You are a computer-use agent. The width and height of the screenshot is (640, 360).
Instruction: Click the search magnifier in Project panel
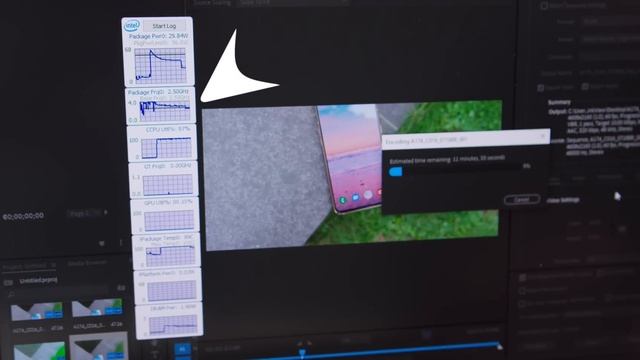pos(11,294)
